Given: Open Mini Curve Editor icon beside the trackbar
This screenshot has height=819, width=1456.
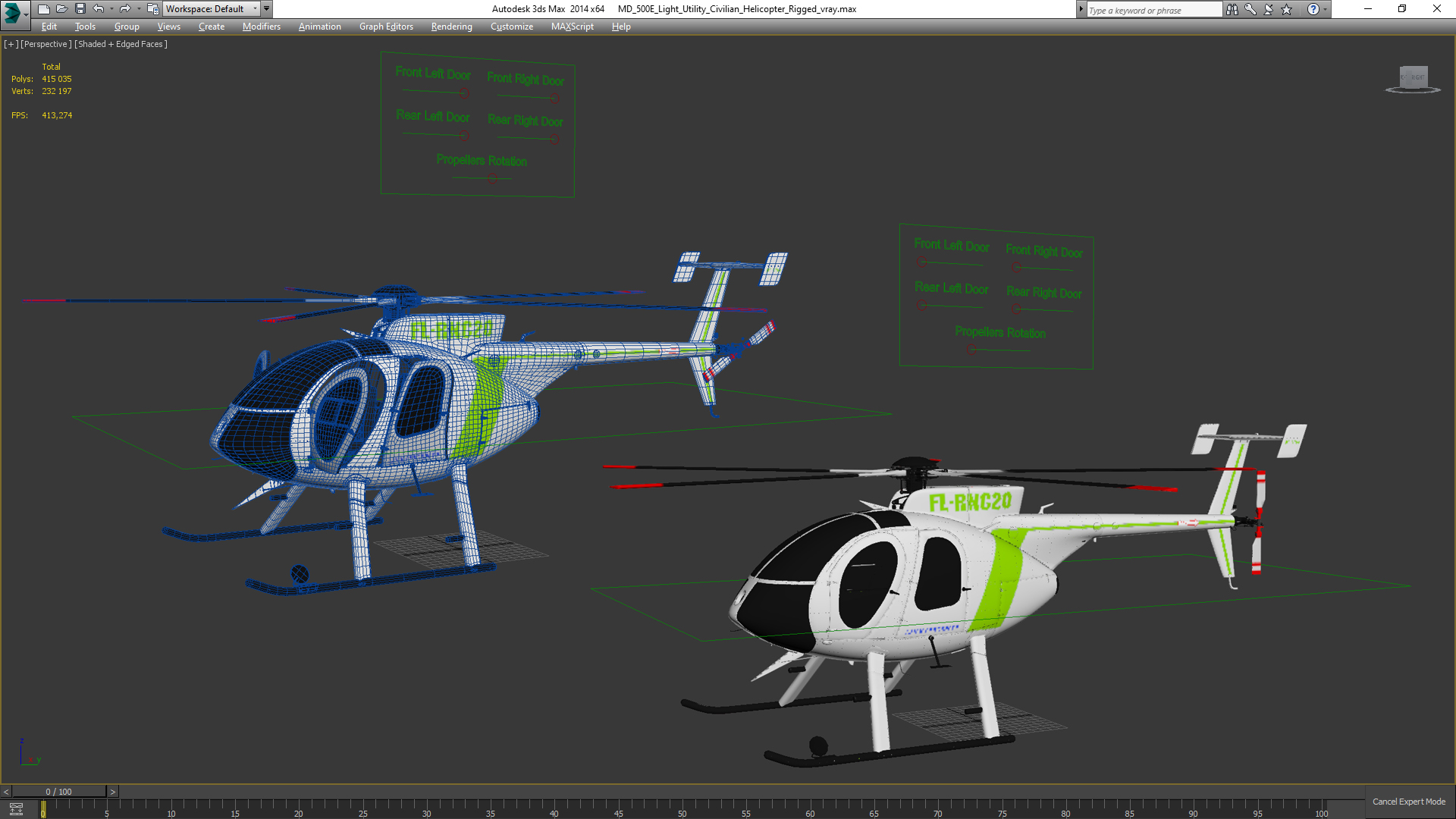Looking at the screenshot, I should pos(16,809).
